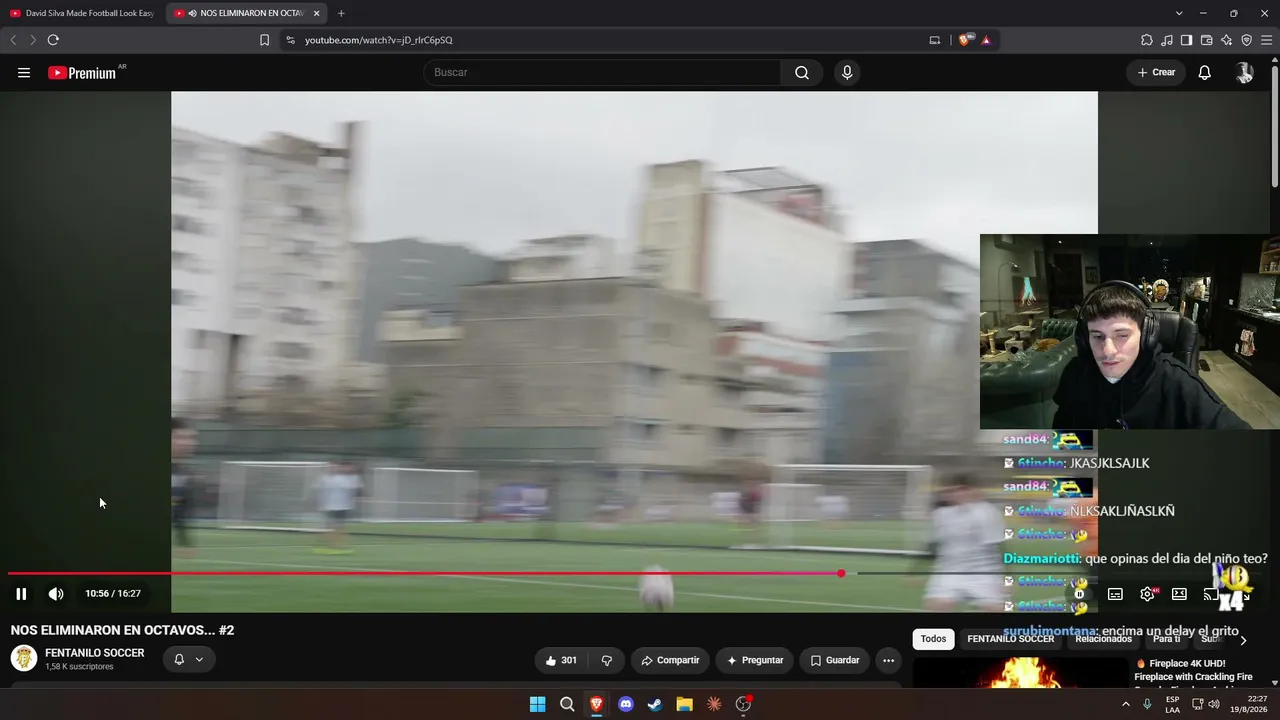1280x720 pixels.
Task: Show hidden system tray icons
Action: click(1125, 704)
